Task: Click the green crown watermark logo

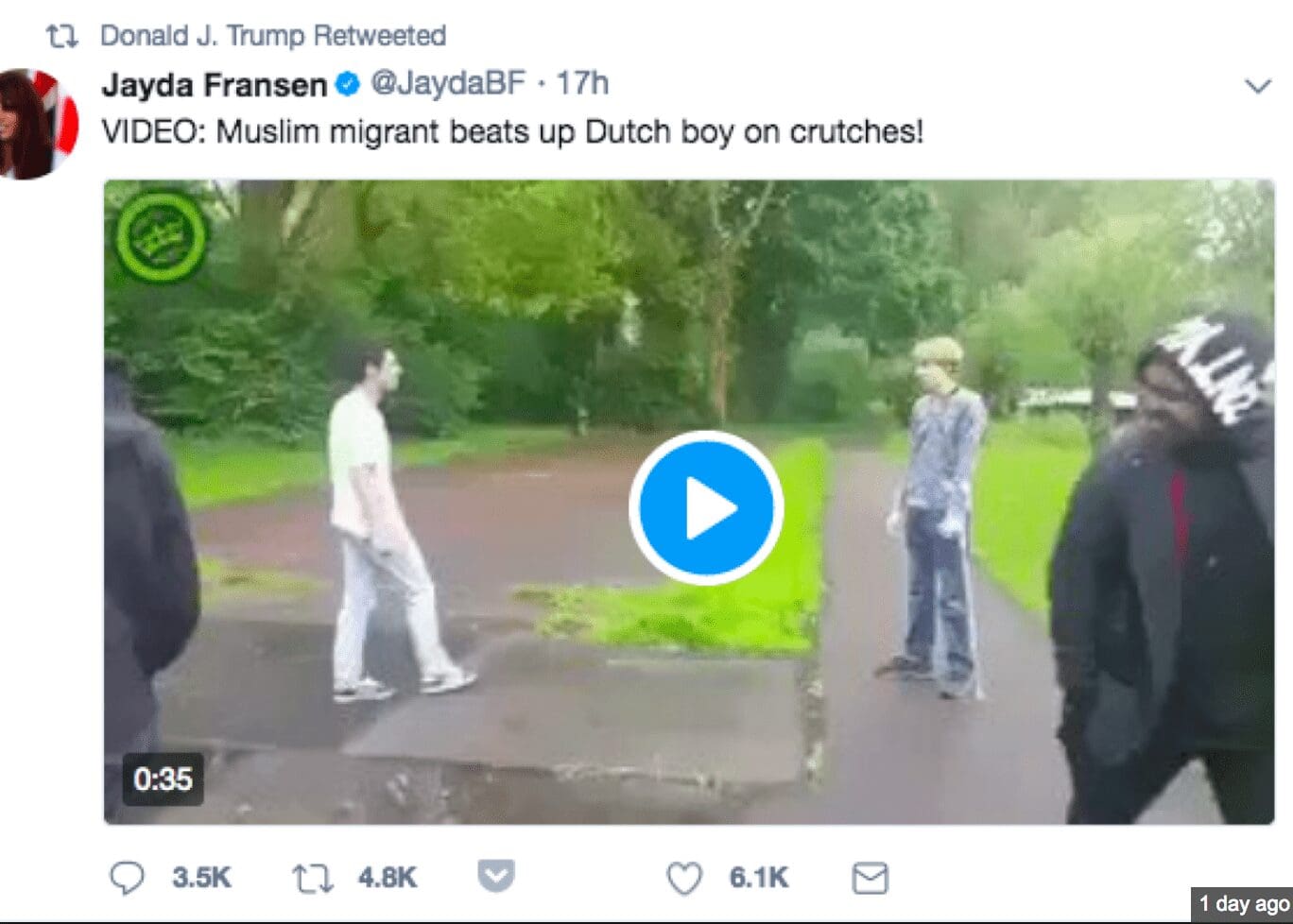Action: (162, 237)
